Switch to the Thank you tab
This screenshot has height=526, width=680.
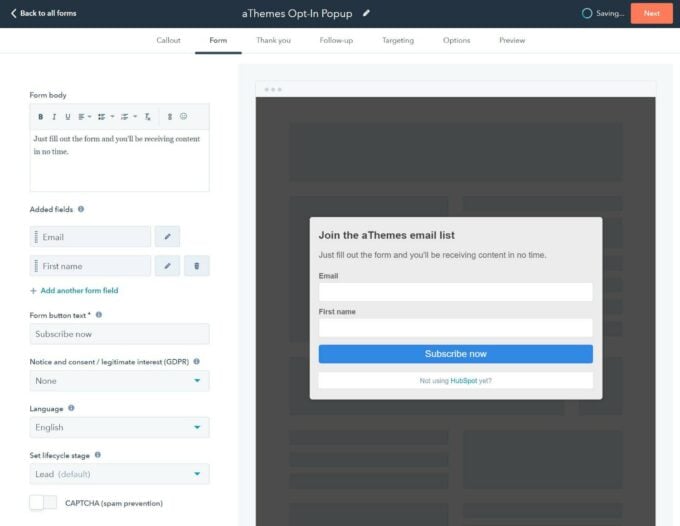point(273,40)
